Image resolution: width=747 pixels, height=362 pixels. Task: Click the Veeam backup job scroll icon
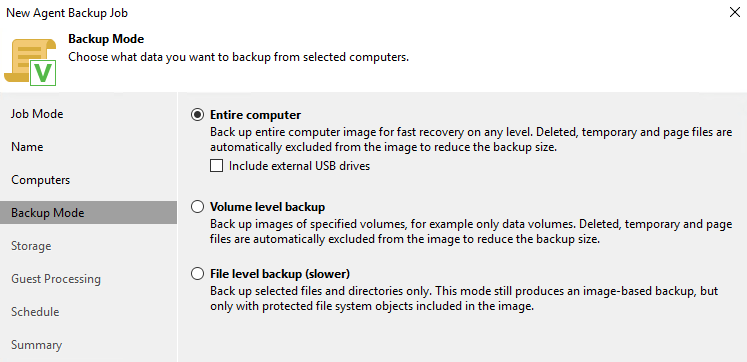click(30, 62)
